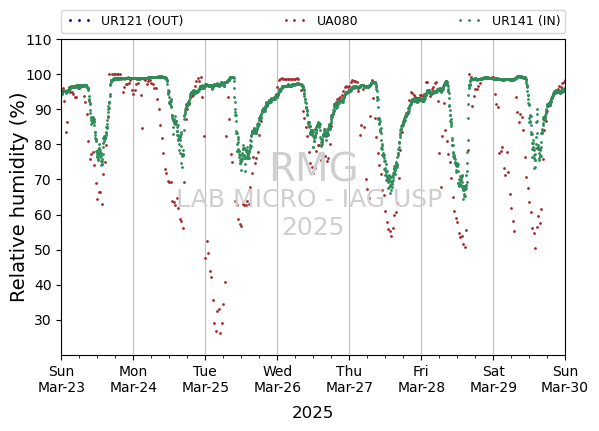Click the green dotted UR141 legend marker

[x=470, y=21]
